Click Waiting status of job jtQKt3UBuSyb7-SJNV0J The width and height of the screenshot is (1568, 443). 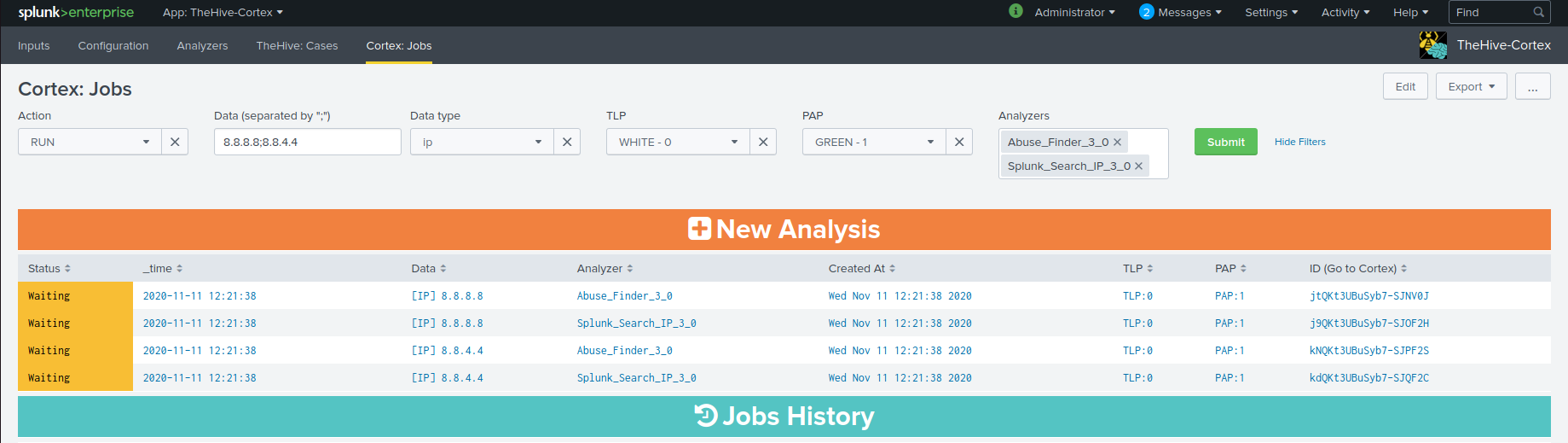(x=75, y=295)
